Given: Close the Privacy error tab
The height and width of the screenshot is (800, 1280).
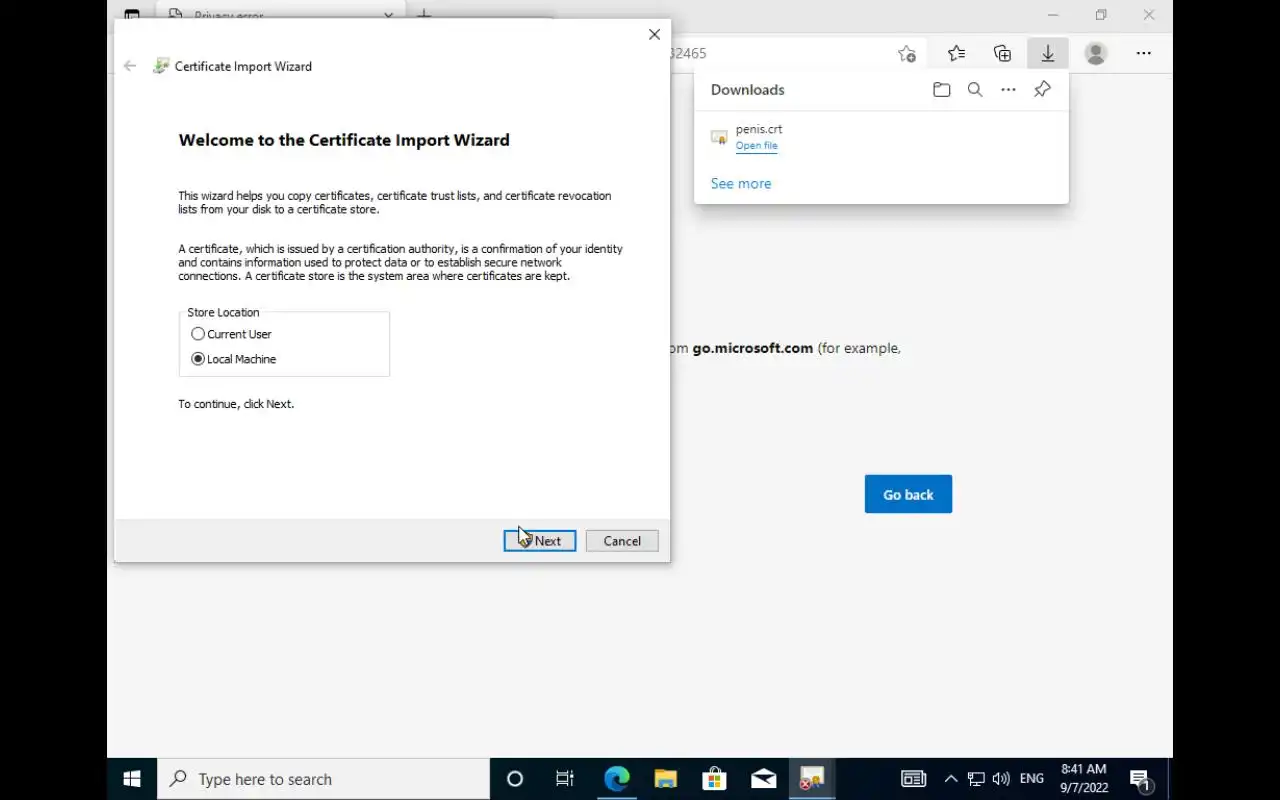Looking at the screenshot, I should (x=389, y=15).
